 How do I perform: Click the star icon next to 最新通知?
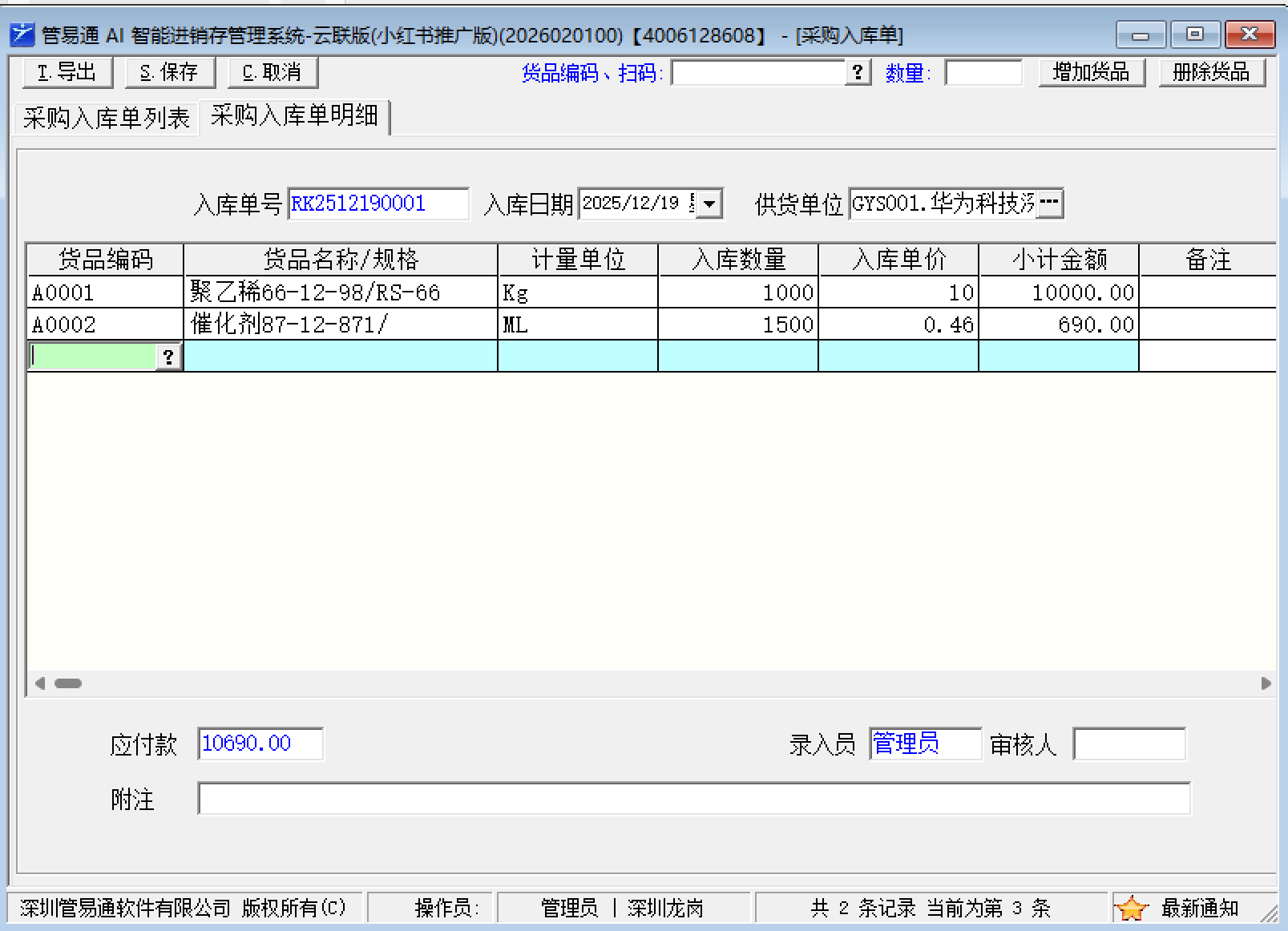(x=1131, y=908)
